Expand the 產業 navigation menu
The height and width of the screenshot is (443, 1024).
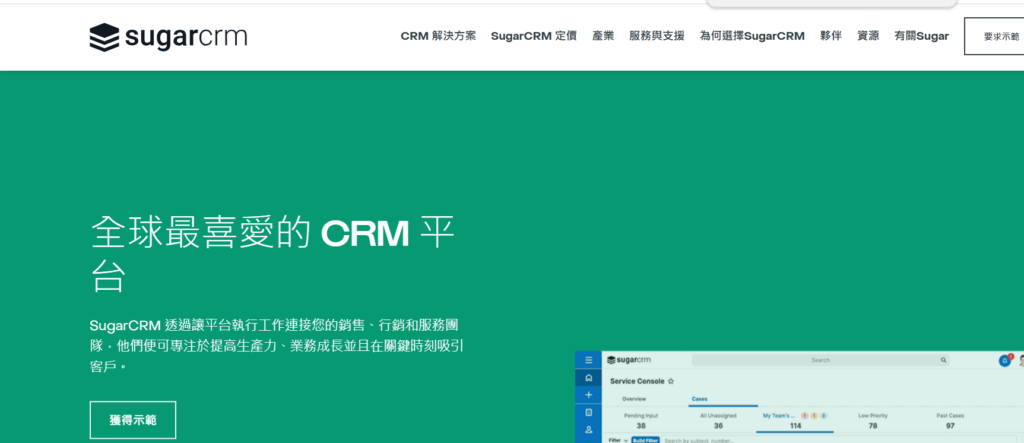click(602, 36)
